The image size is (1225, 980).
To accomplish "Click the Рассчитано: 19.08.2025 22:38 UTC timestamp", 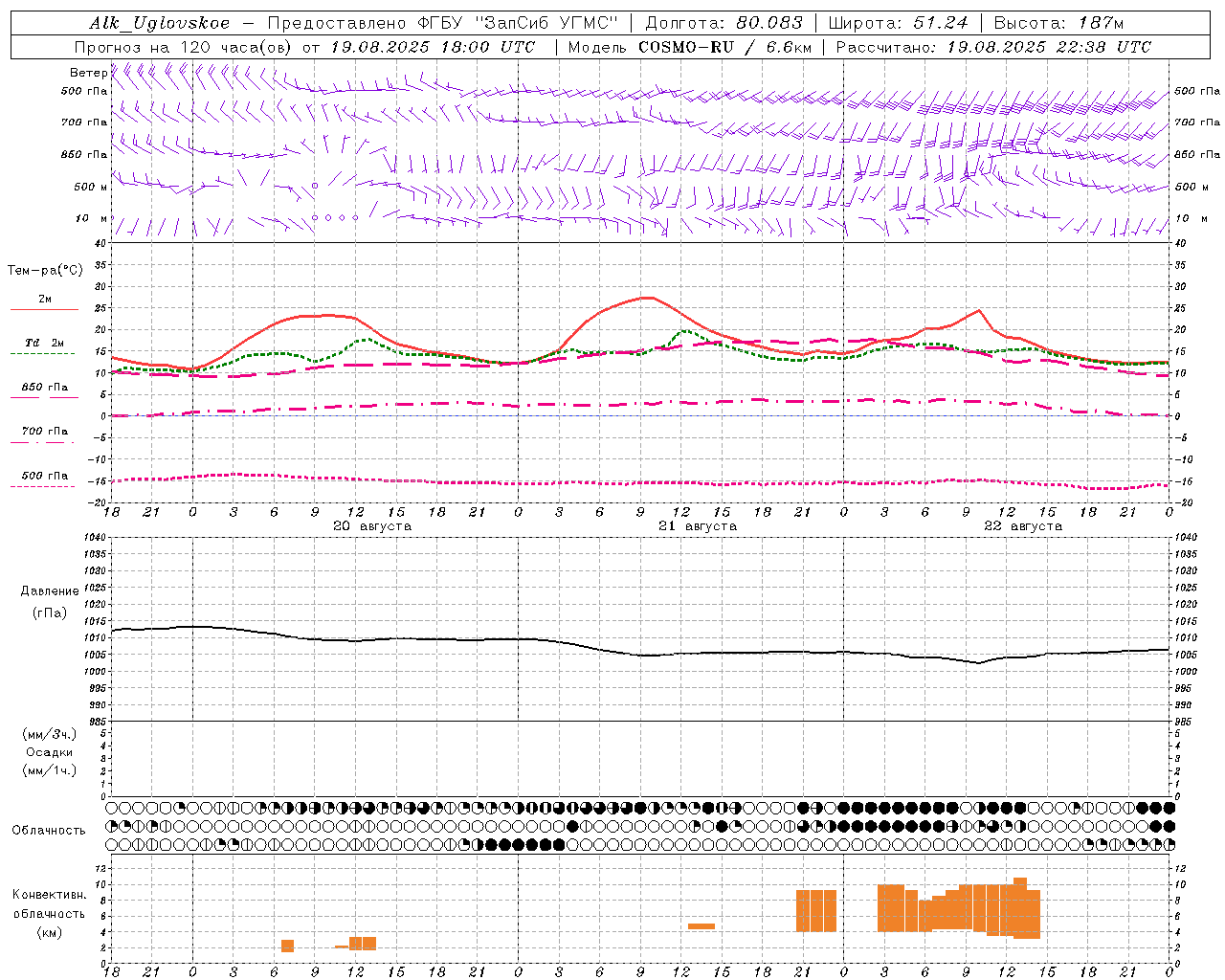I will 993,47.
